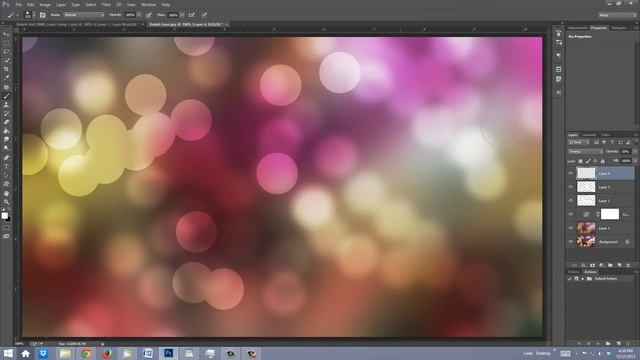Select the Dodge tool
The image size is (640, 360).
(x=6, y=149)
